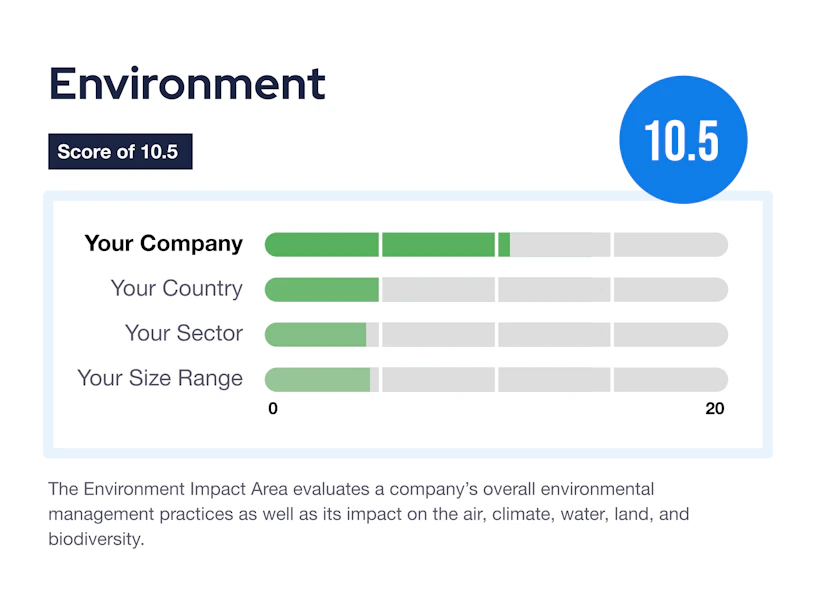Click the gray last segment of Your Country bar
This screenshot has width=816, height=612.
click(x=671, y=290)
